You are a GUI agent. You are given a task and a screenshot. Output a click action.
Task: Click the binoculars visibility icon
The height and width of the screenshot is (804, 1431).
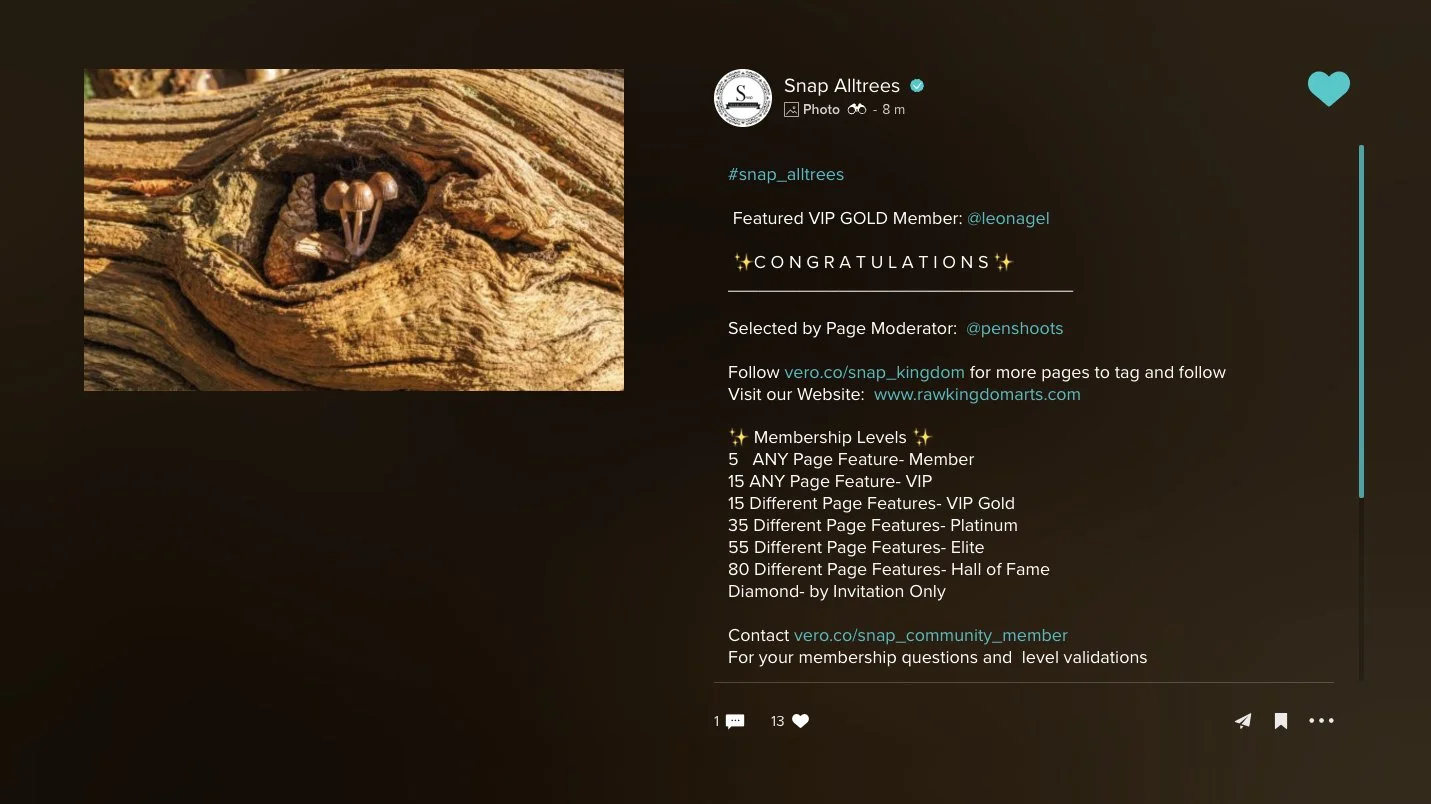(857, 110)
